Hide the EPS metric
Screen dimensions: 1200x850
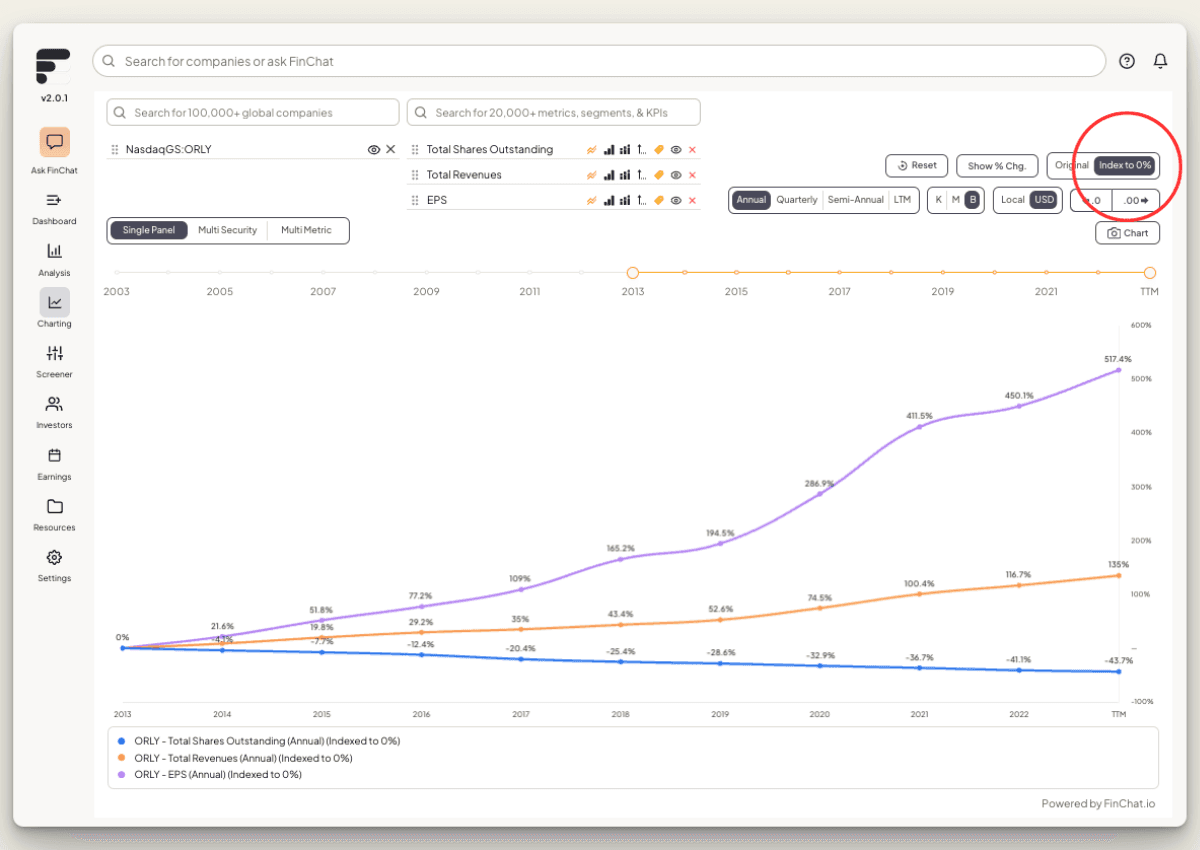[676, 200]
